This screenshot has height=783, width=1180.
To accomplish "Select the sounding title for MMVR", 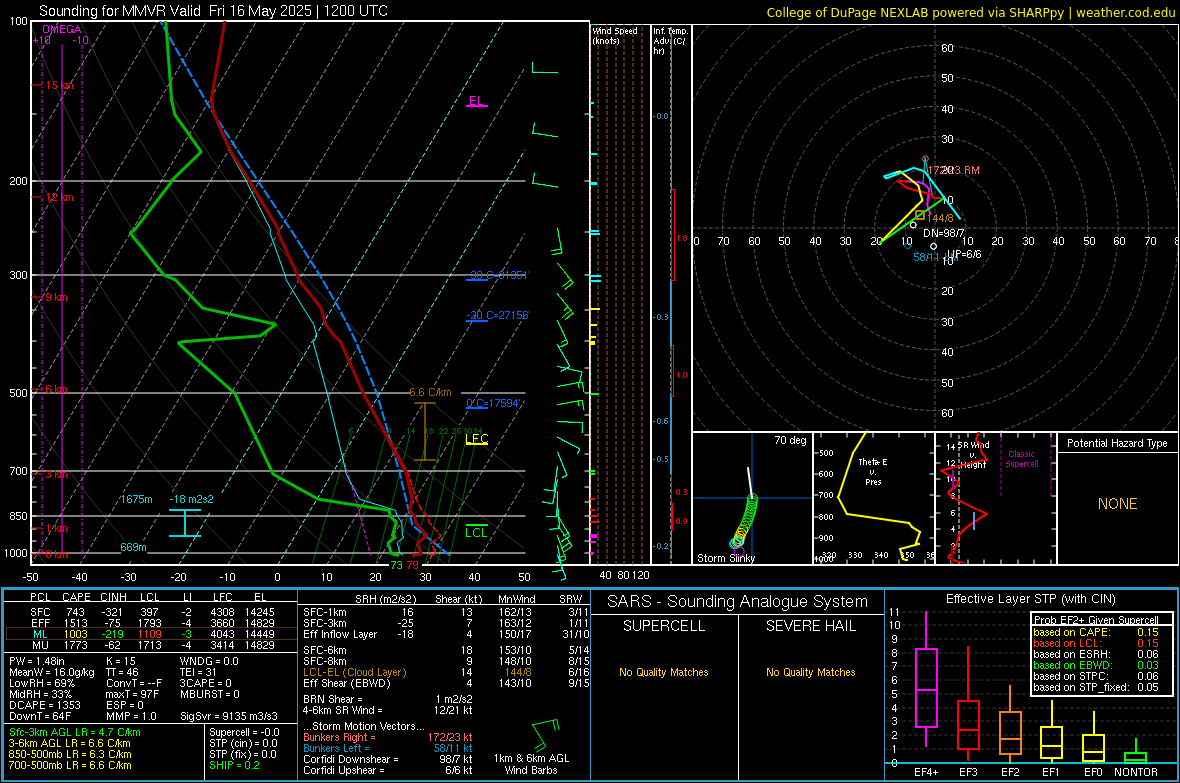I will pyautogui.click(x=213, y=11).
